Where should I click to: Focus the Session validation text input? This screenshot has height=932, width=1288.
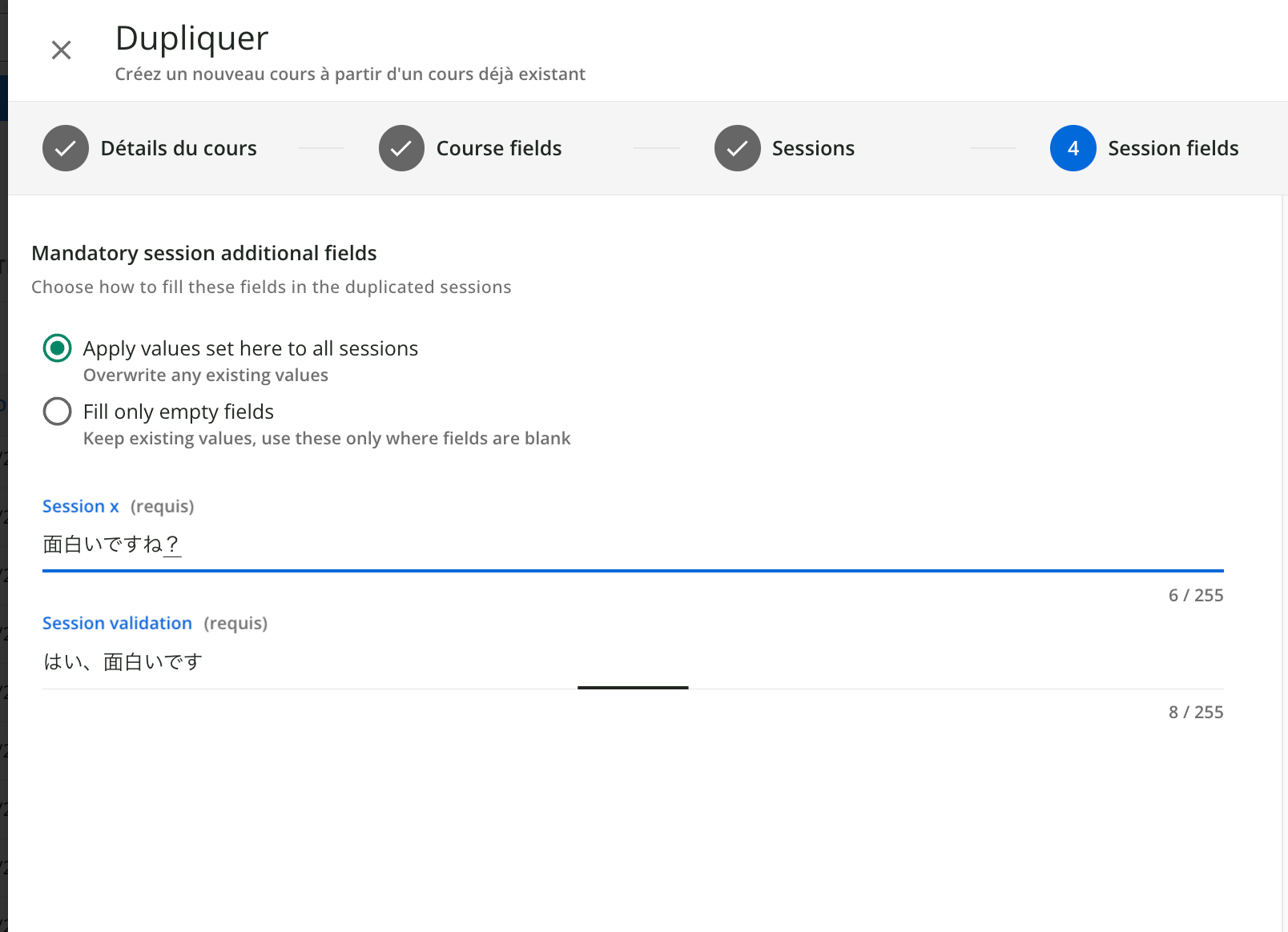(x=633, y=662)
